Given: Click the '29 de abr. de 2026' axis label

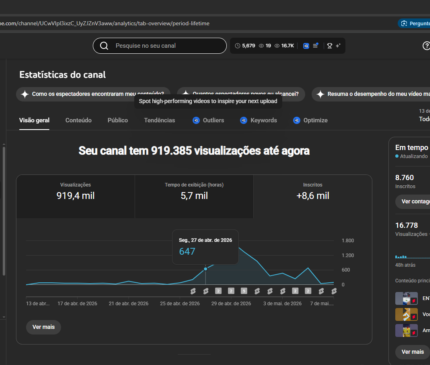Looking at the screenshot, I should click(x=231, y=304).
